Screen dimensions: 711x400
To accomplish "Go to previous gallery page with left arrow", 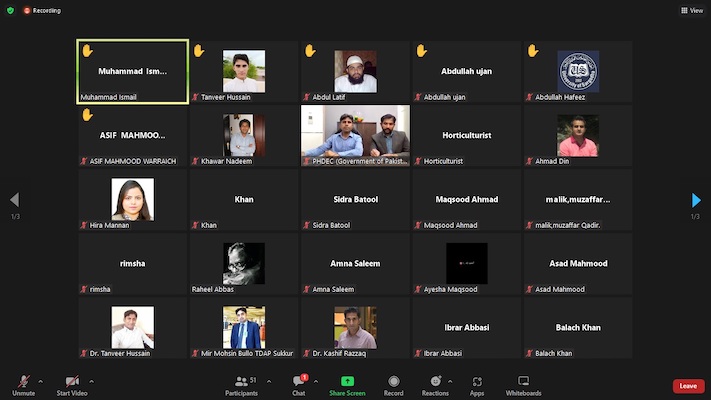I will click(14, 200).
